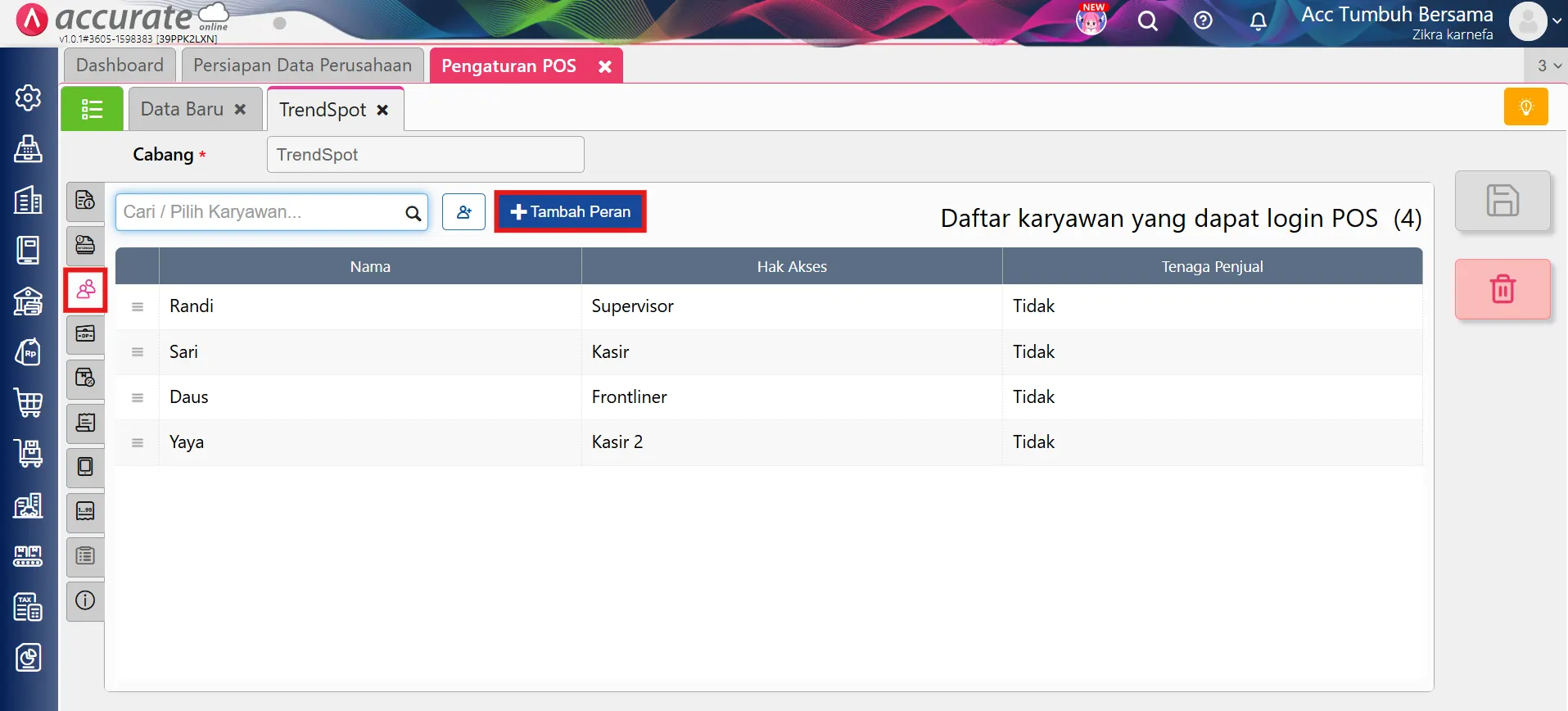The height and width of the screenshot is (711, 1568).
Task: Switch to the Dashboard tab
Action: point(120,66)
